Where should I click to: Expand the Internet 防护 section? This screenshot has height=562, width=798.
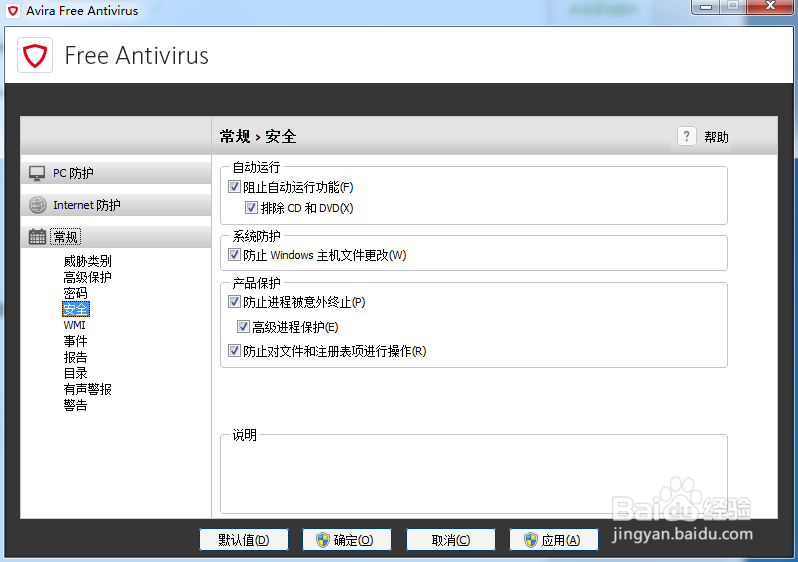116,205
